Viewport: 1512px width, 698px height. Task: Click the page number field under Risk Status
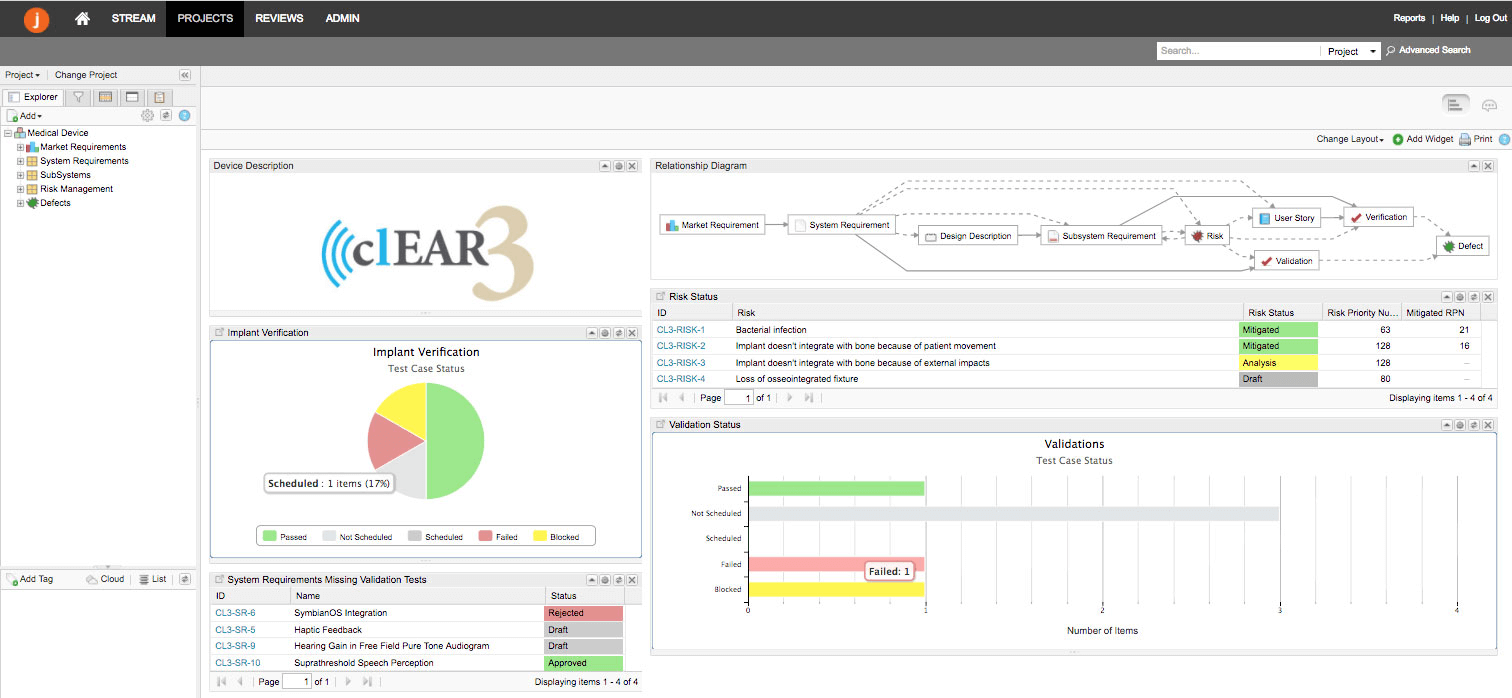738,398
